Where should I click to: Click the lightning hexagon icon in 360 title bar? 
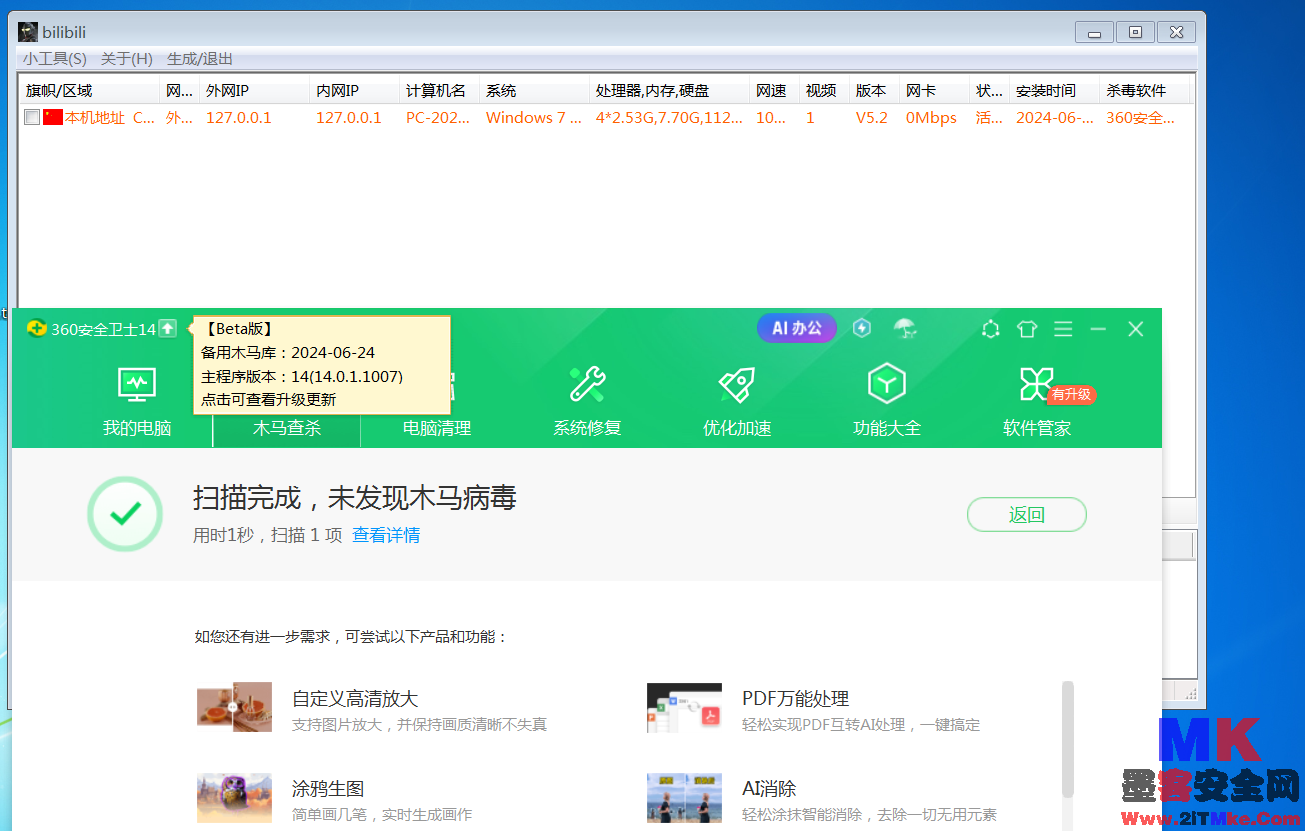click(x=862, y=328)
